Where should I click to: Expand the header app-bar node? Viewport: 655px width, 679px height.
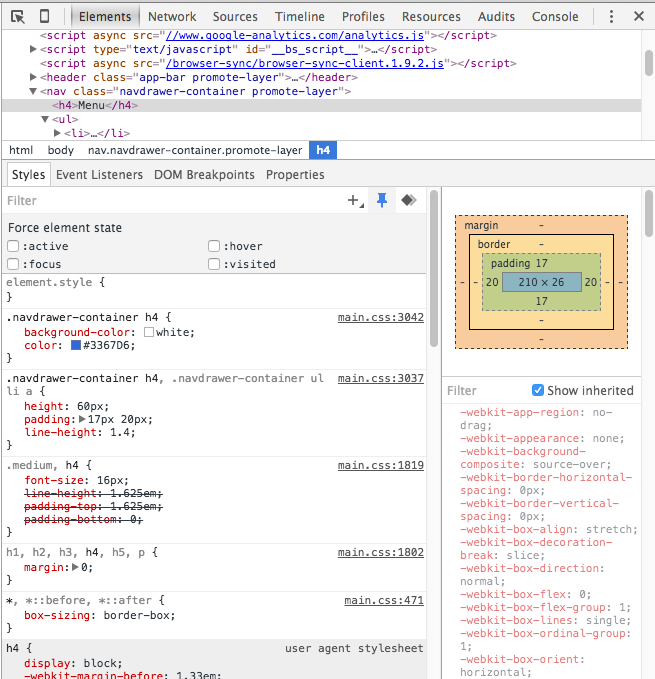coord(33,77)
